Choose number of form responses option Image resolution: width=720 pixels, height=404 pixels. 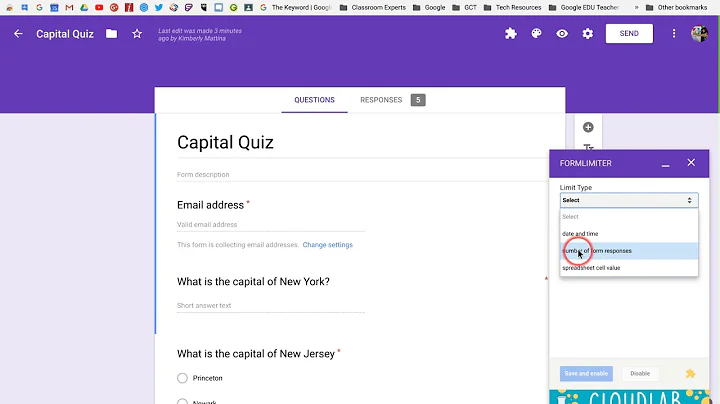(629, 251)
